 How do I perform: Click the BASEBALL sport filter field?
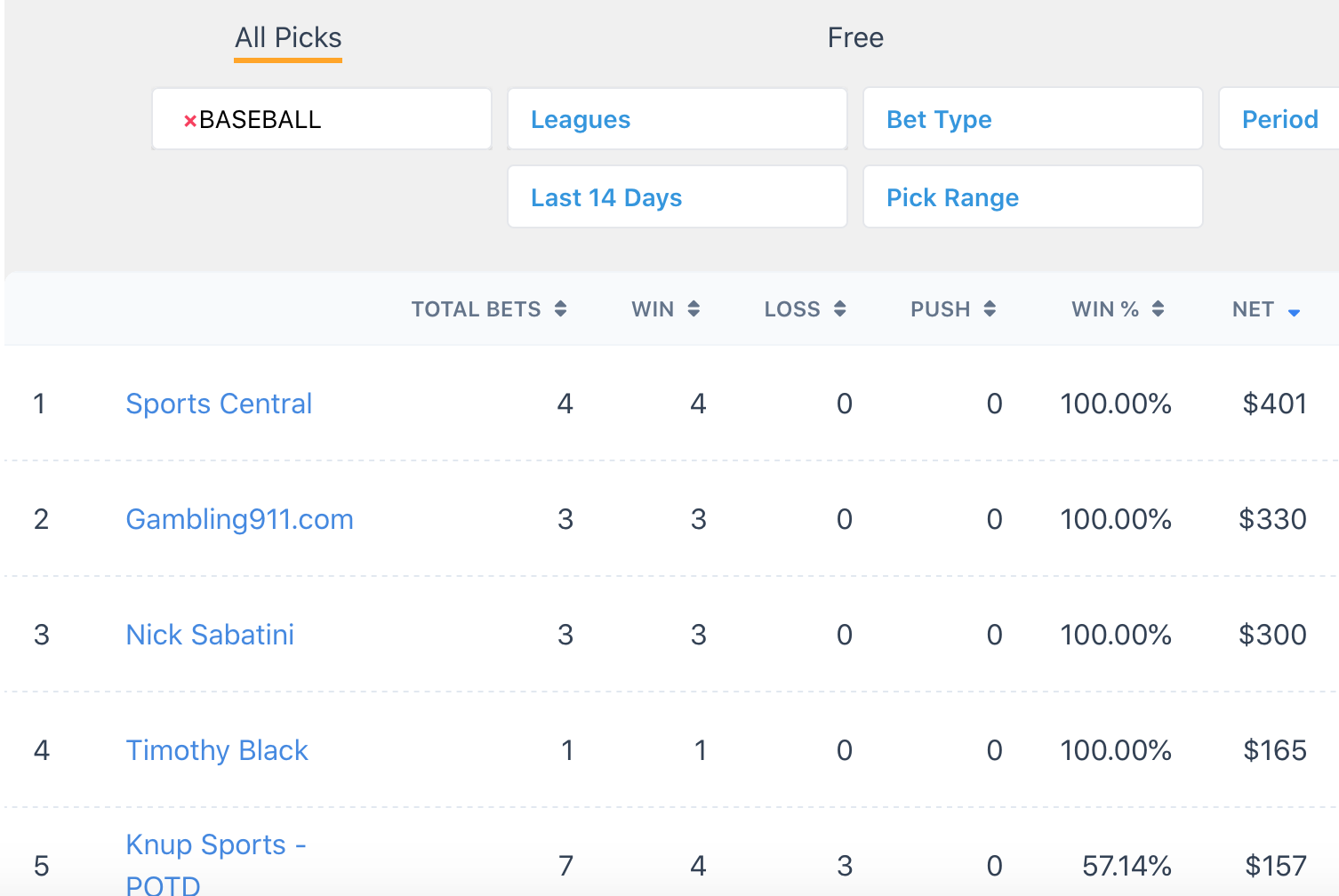(x=322, y=119)
